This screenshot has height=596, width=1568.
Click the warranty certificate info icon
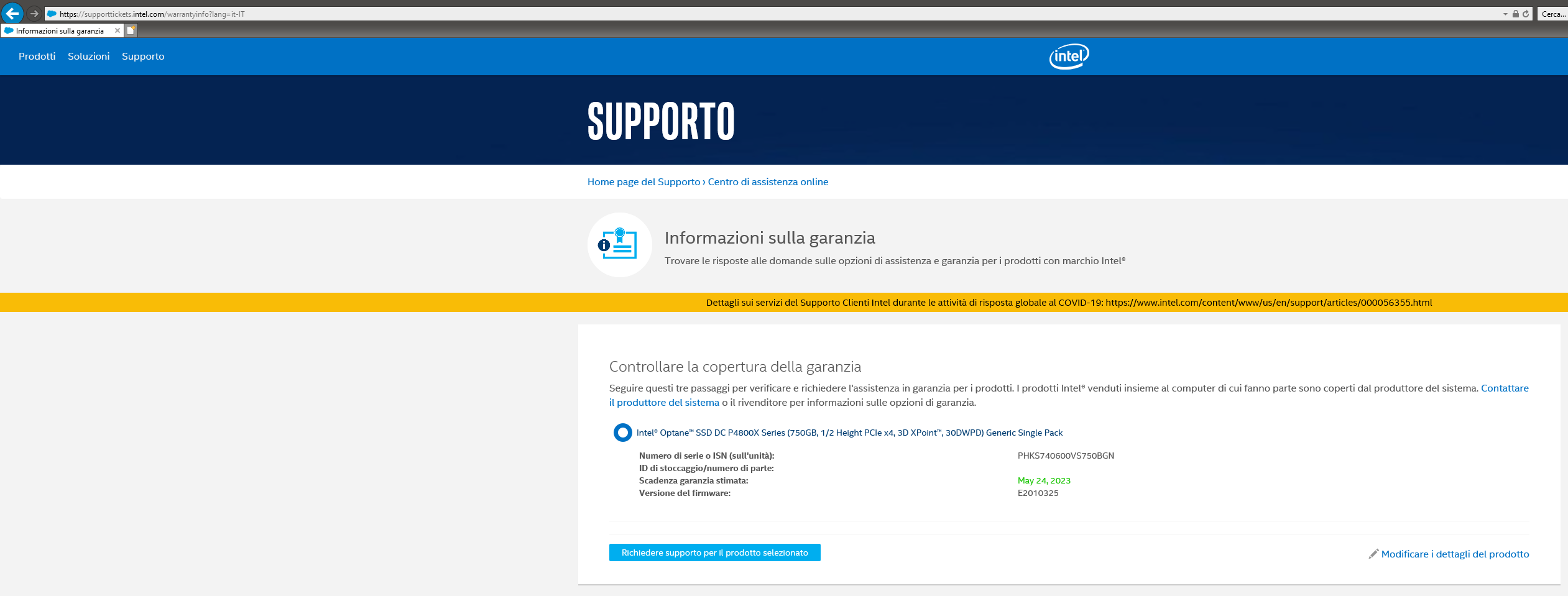[620, 245]
